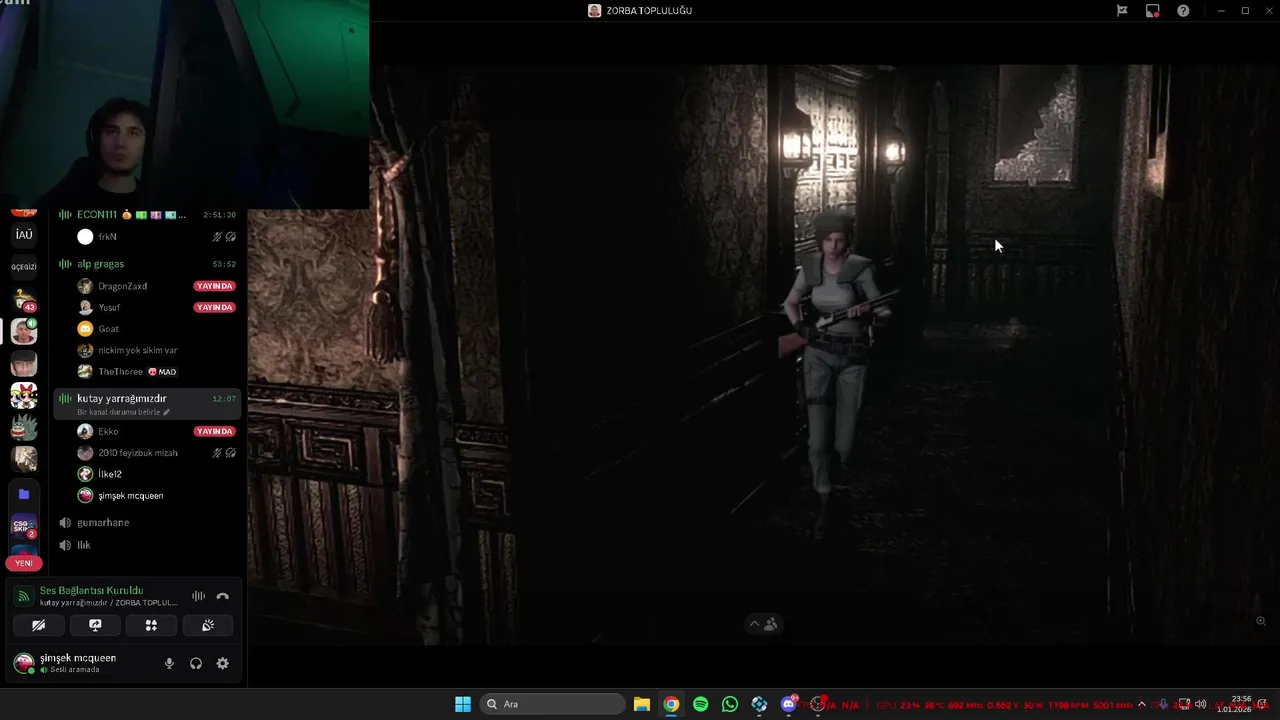
Task: Open your own user profile avatar
Action: point(24,663)
